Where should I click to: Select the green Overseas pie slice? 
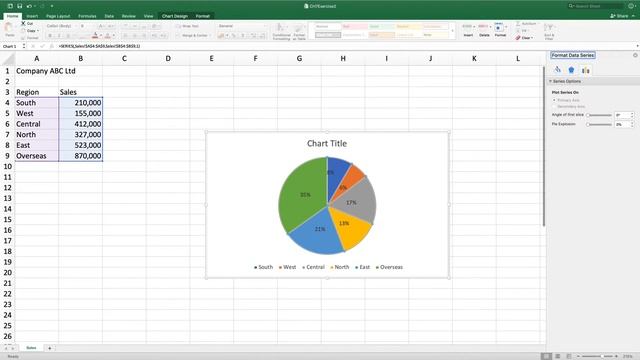302,192
